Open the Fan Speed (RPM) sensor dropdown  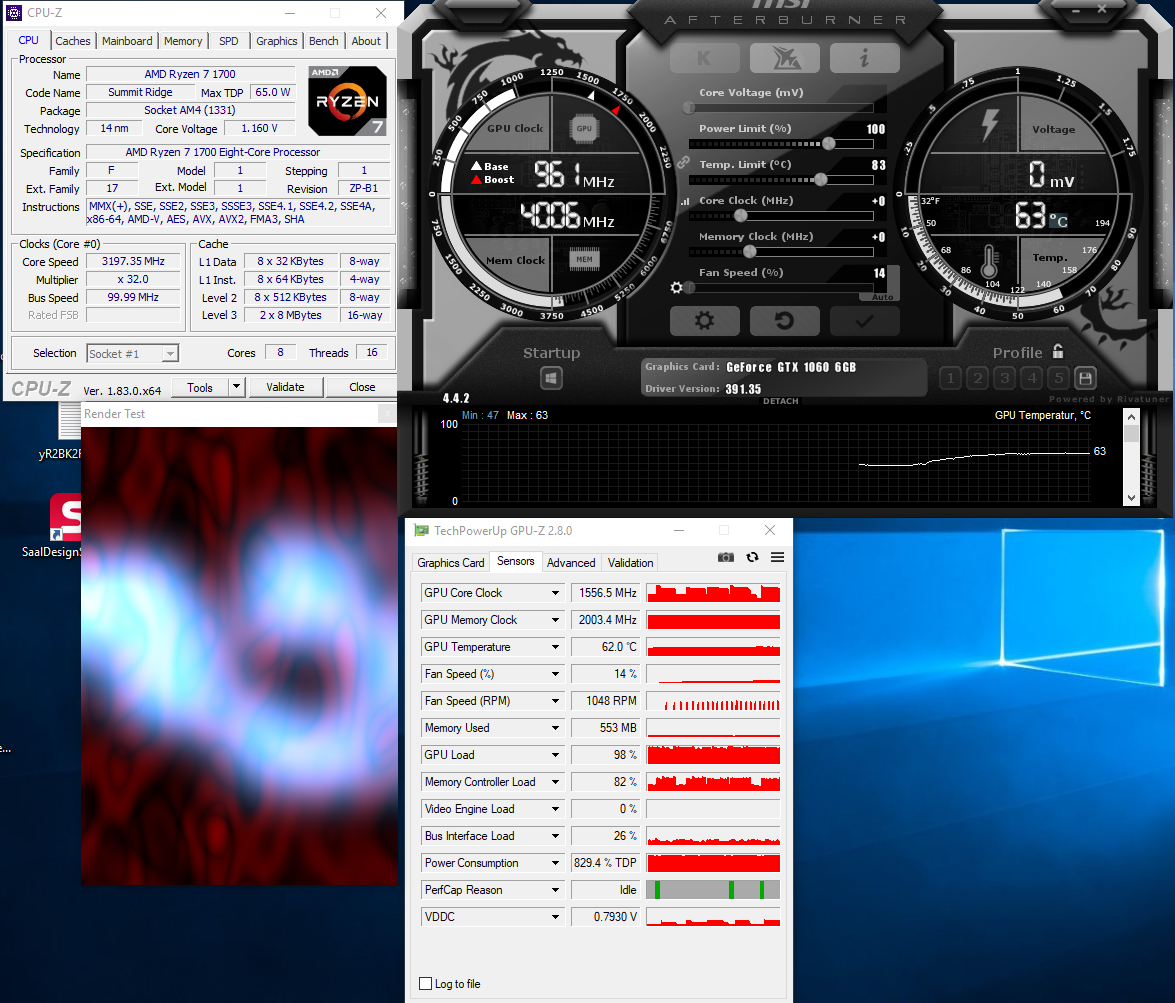tap(555, 701)
